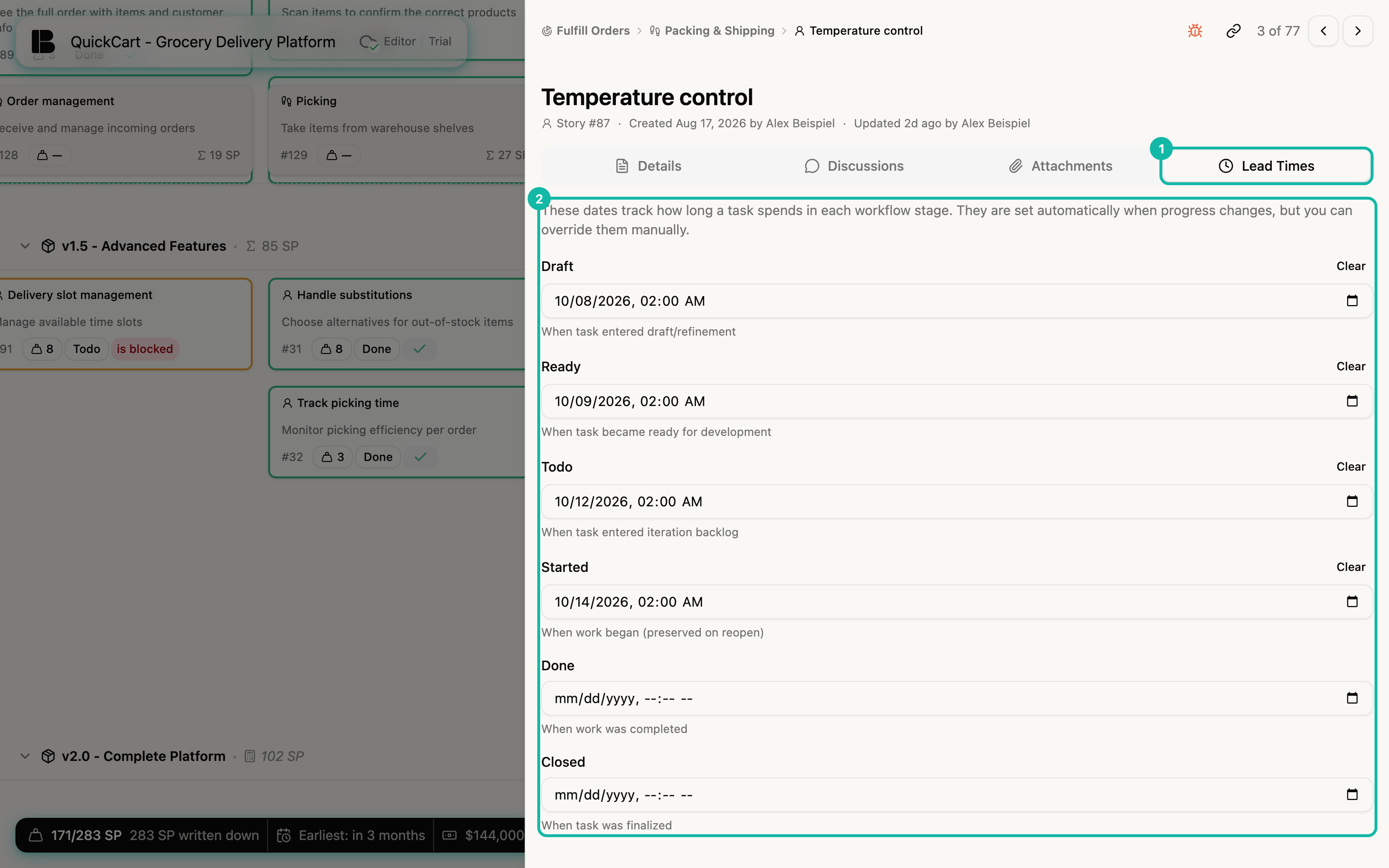Viewport: 1389px width, 868px height.
Task: Click estimate 8 on Handle substitutions
Action: pyautogui.click(x=332, y=349)
